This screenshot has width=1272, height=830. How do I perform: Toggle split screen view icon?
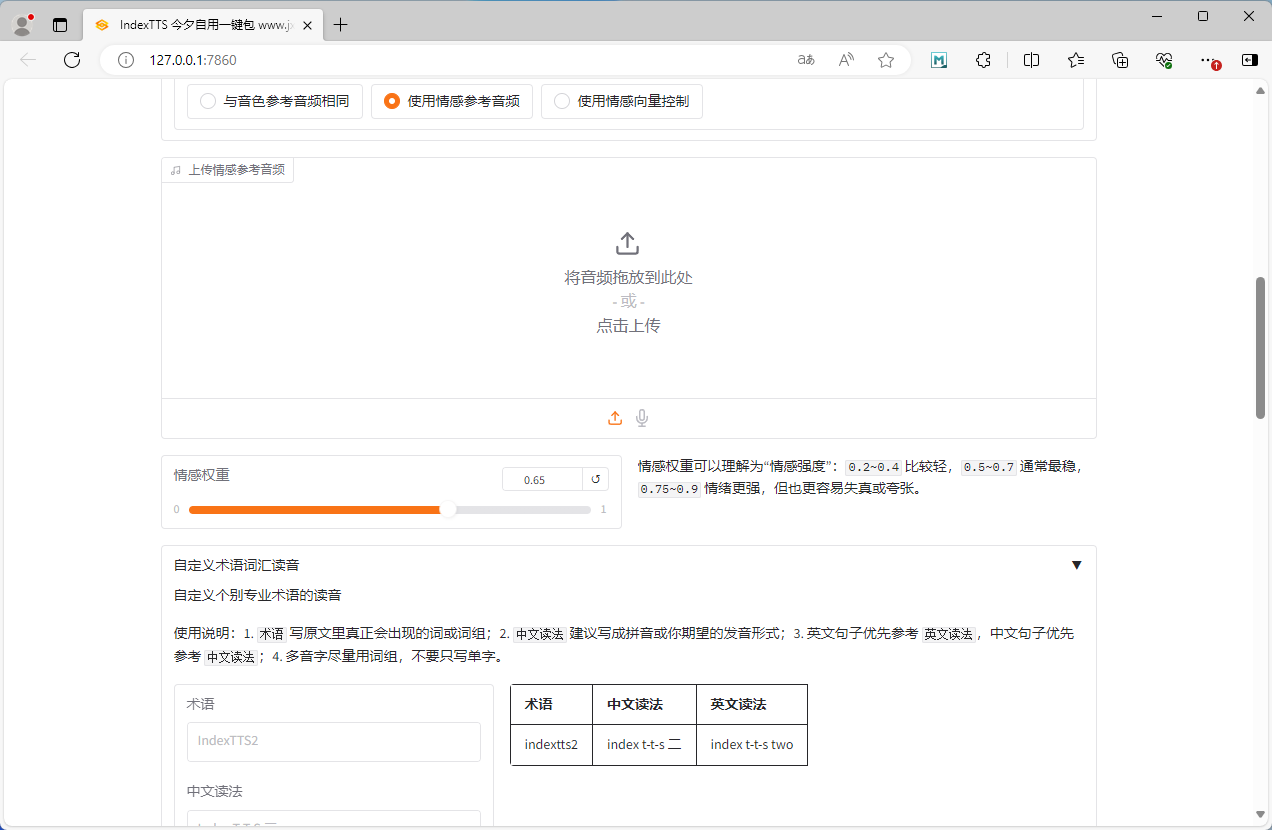pos(1031,60)
